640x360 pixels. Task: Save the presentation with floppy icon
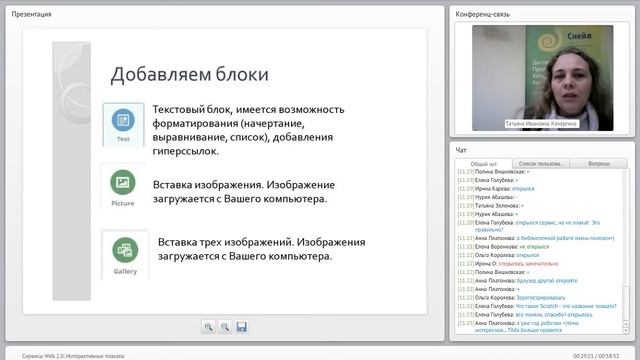[x=242, y=327]
